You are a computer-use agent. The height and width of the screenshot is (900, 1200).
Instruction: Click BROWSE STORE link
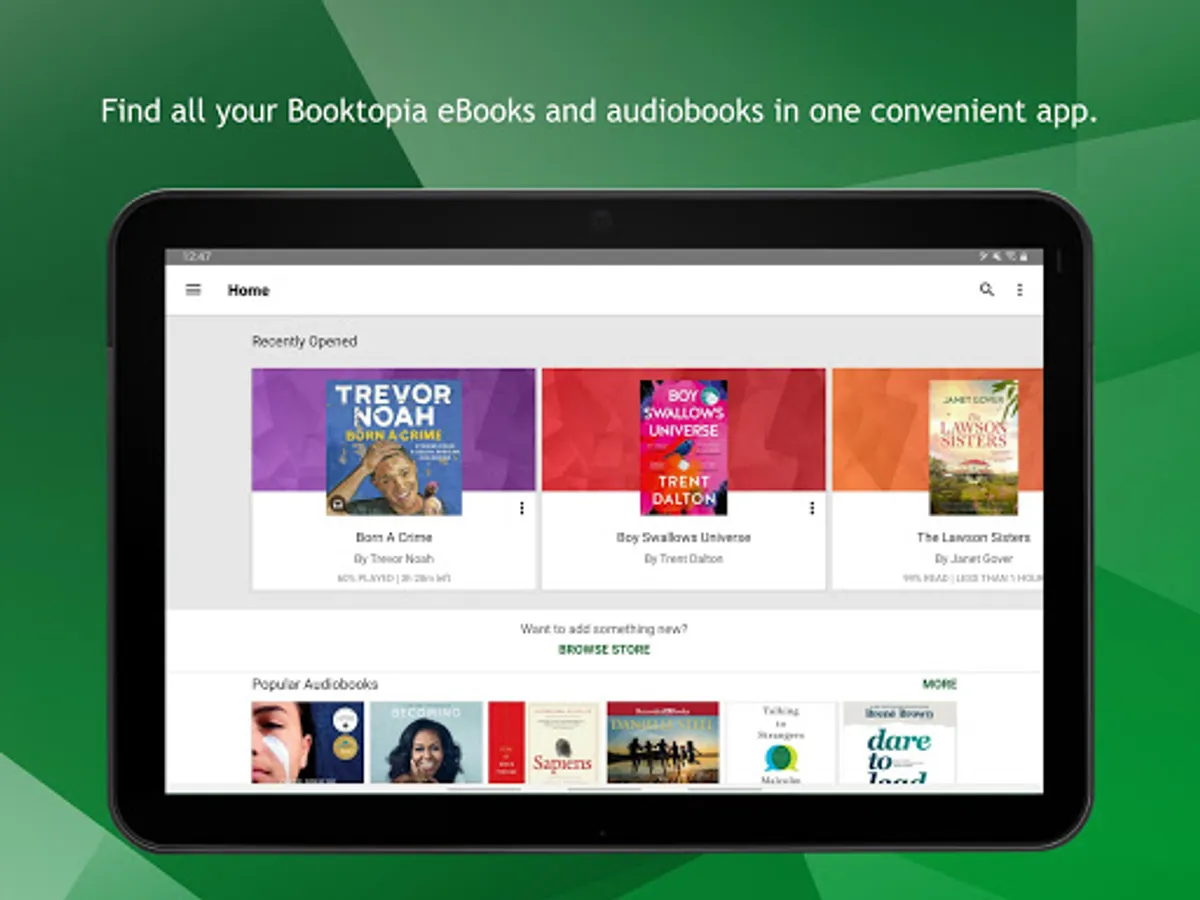[x=604, y=650]
